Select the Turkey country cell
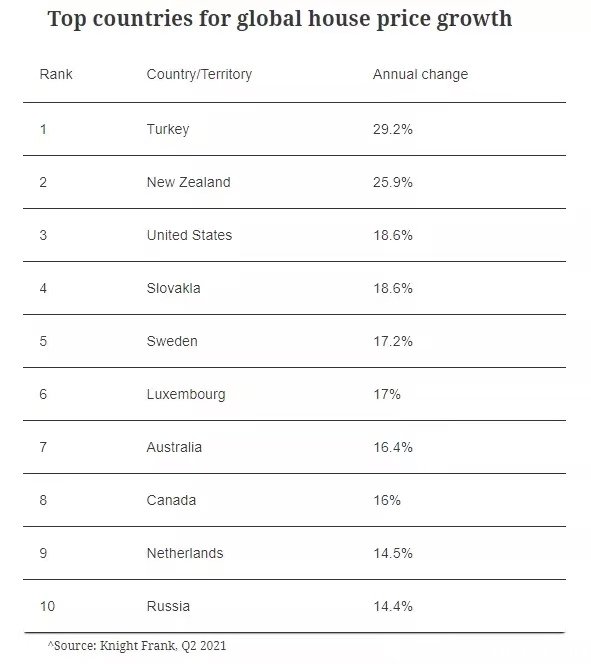Screen dimensions: 591x664 pyautogui.click(x=168, y=129)
